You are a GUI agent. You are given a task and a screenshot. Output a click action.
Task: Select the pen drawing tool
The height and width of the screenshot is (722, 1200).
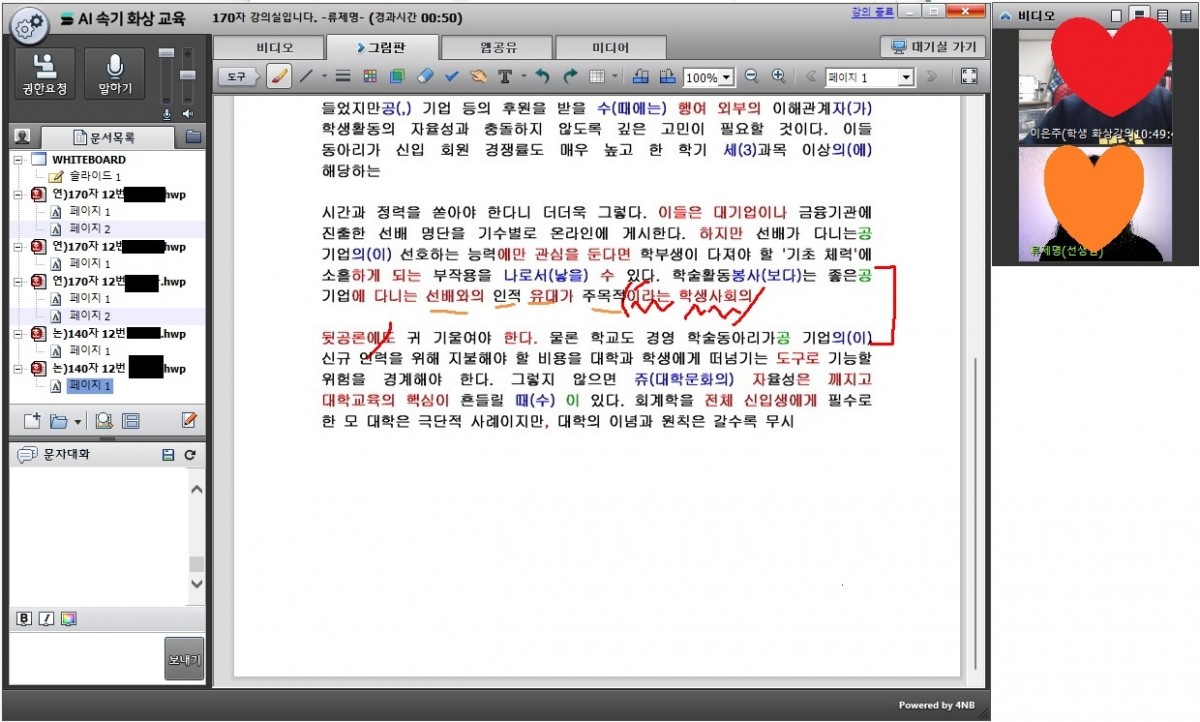point(281,76)
